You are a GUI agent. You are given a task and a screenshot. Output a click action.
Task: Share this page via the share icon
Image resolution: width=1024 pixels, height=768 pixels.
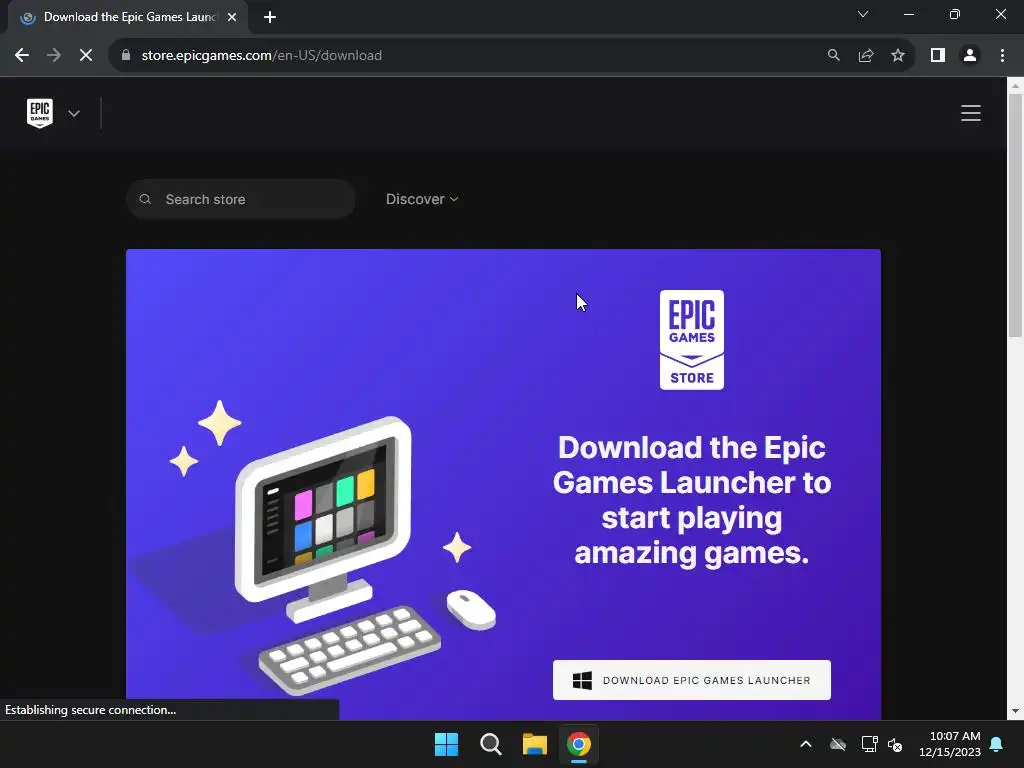click(866, 56)
